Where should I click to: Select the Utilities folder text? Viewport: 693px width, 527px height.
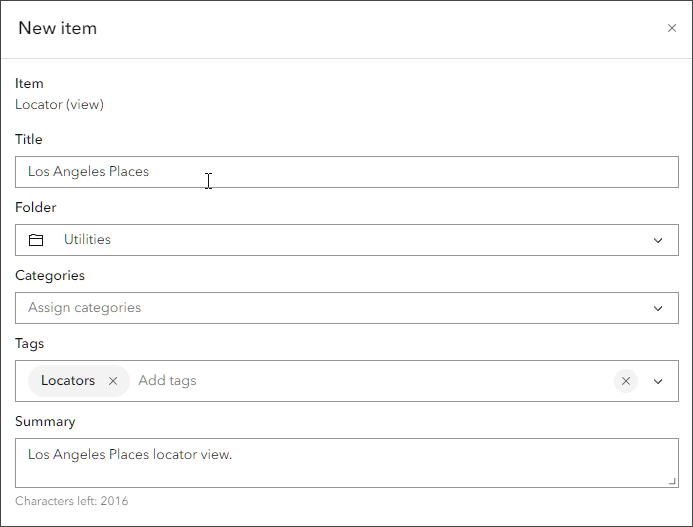click(87, 240)
